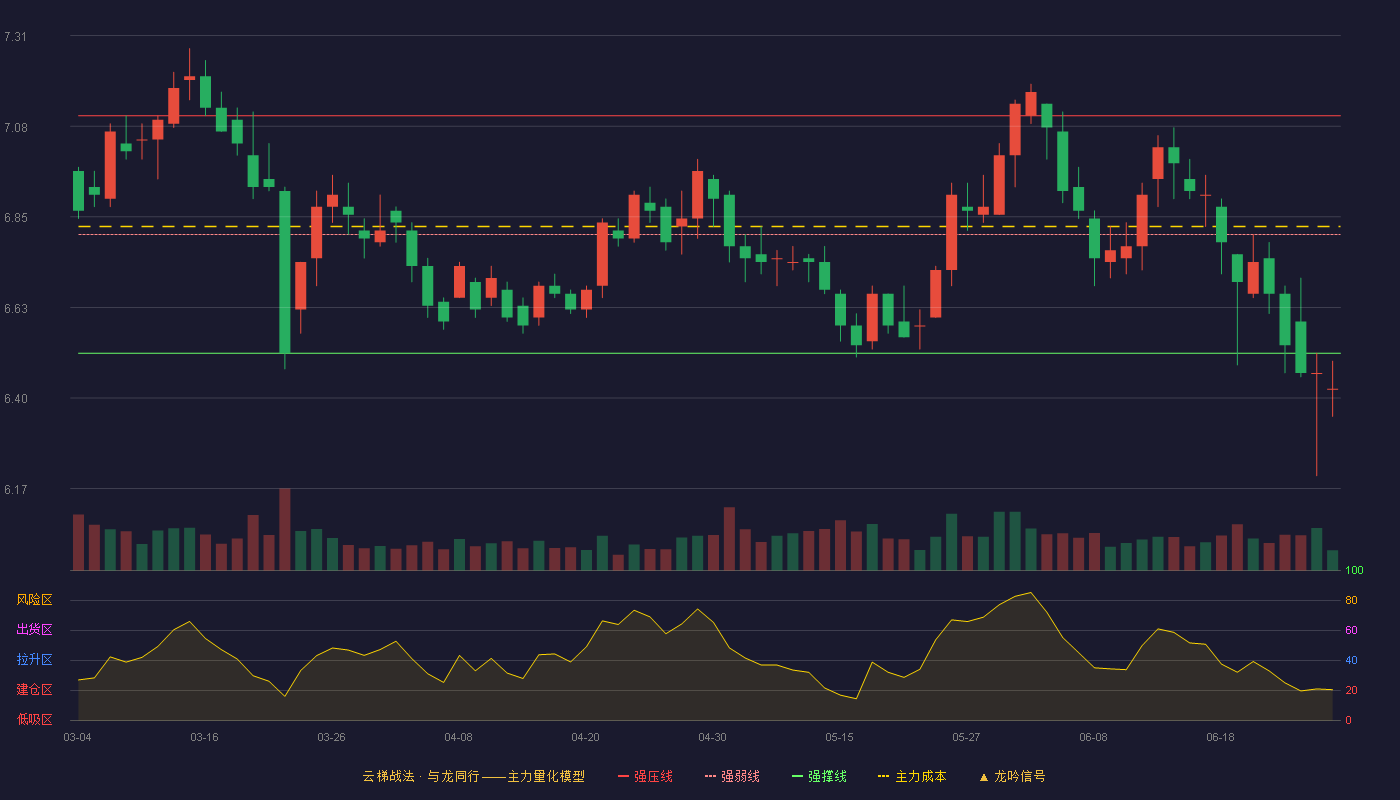Click the tallest red volume bar
Screen dimensions: 1400x800
coord(285,529)
